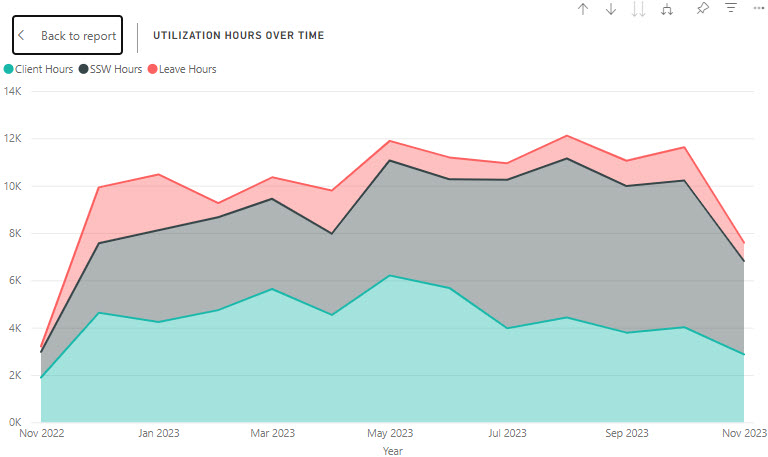This screenshot has width=768, height=457.
Task: Open the filters icon on visual header
Action: click(731, 9)
